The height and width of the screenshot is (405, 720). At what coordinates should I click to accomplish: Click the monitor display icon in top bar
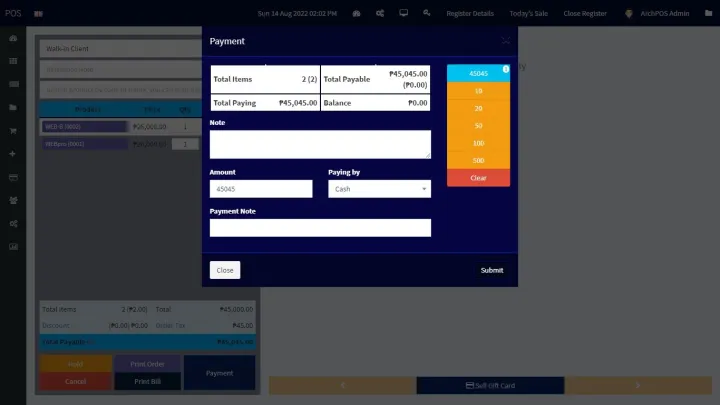(x=403, y=14)
